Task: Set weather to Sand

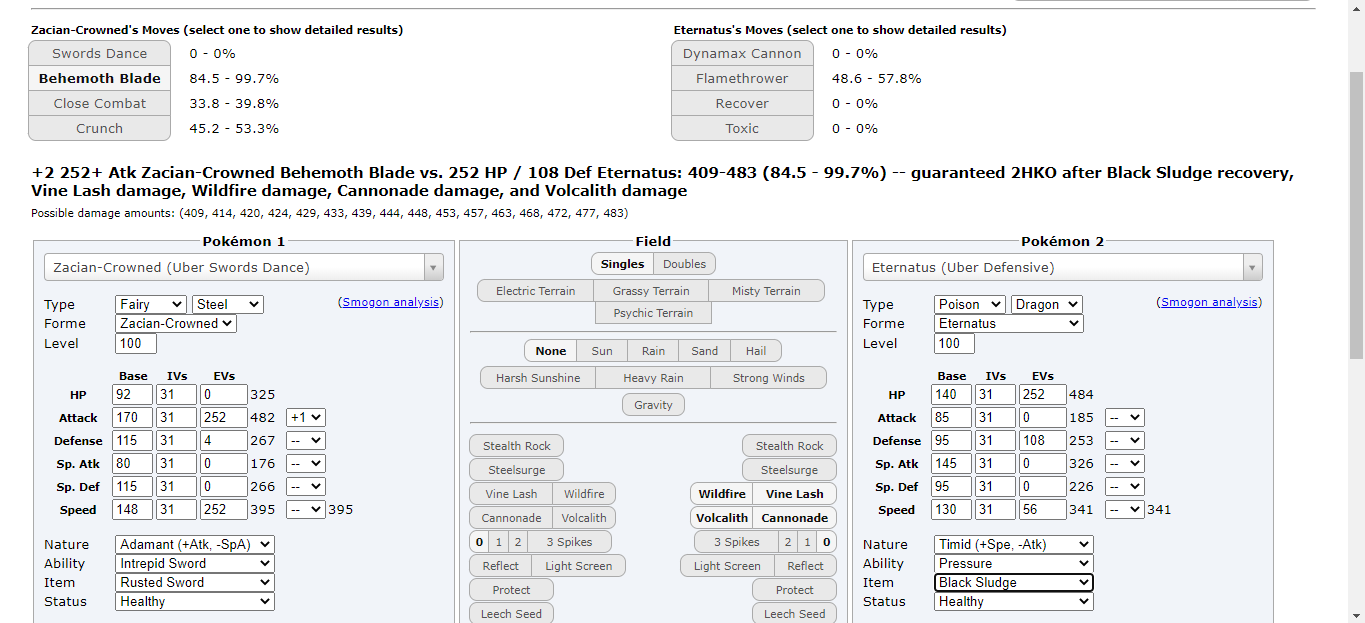Action: tap(705, 351)
